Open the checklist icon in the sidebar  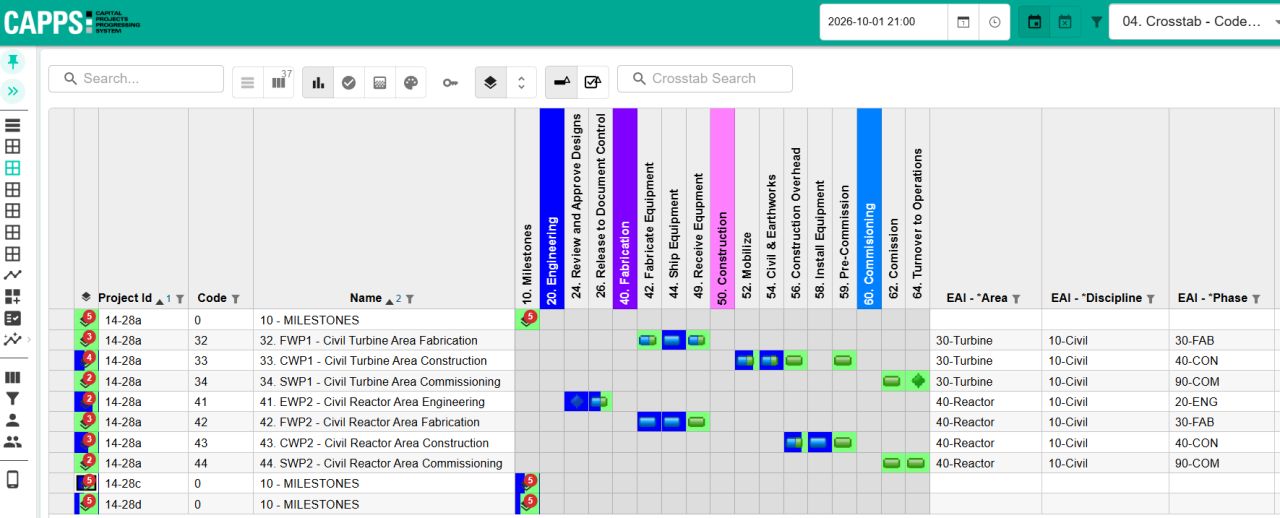13,318
